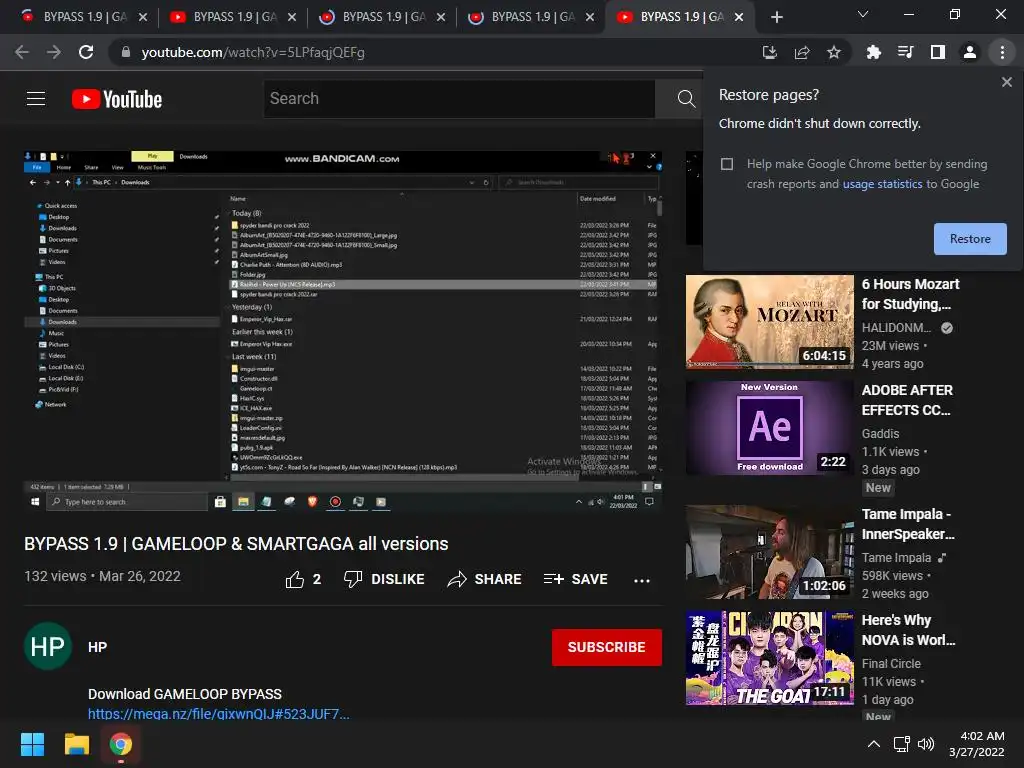Open the mega.nz download link
This screenshot has height=768, width=1024.
[219, 714]
